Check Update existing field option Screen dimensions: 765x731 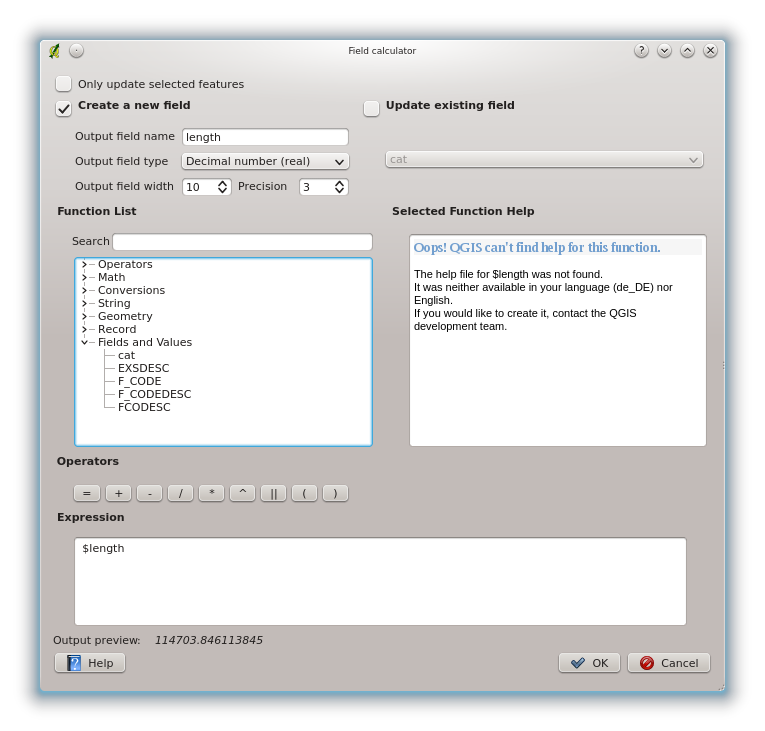(x=372, y=107)
